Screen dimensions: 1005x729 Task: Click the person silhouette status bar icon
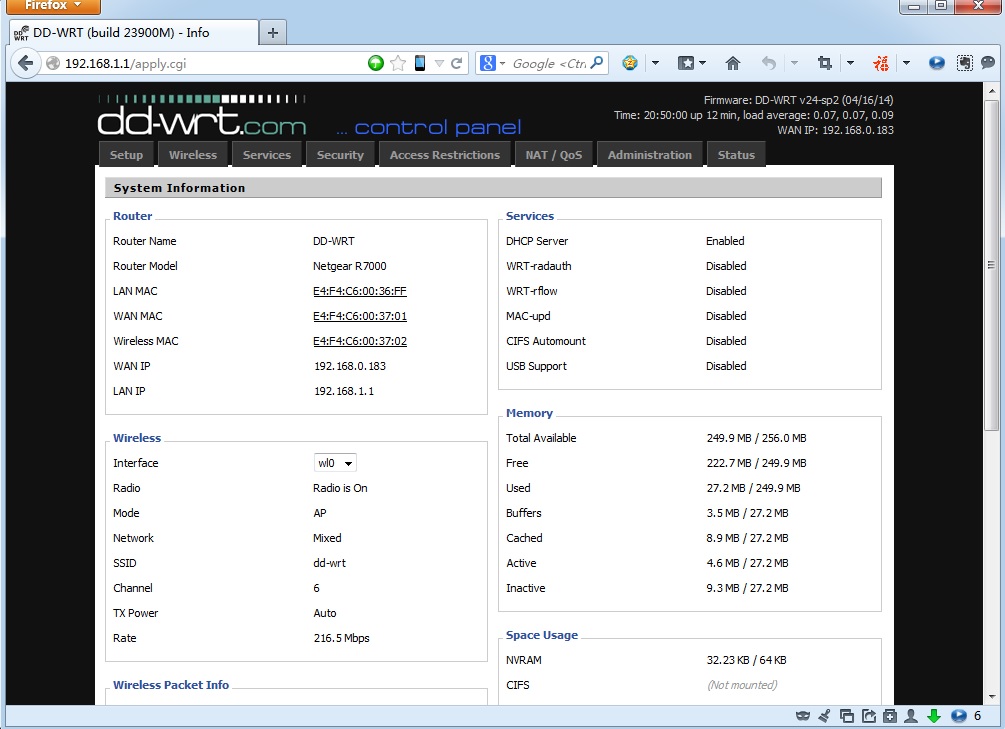click(911, 715)
